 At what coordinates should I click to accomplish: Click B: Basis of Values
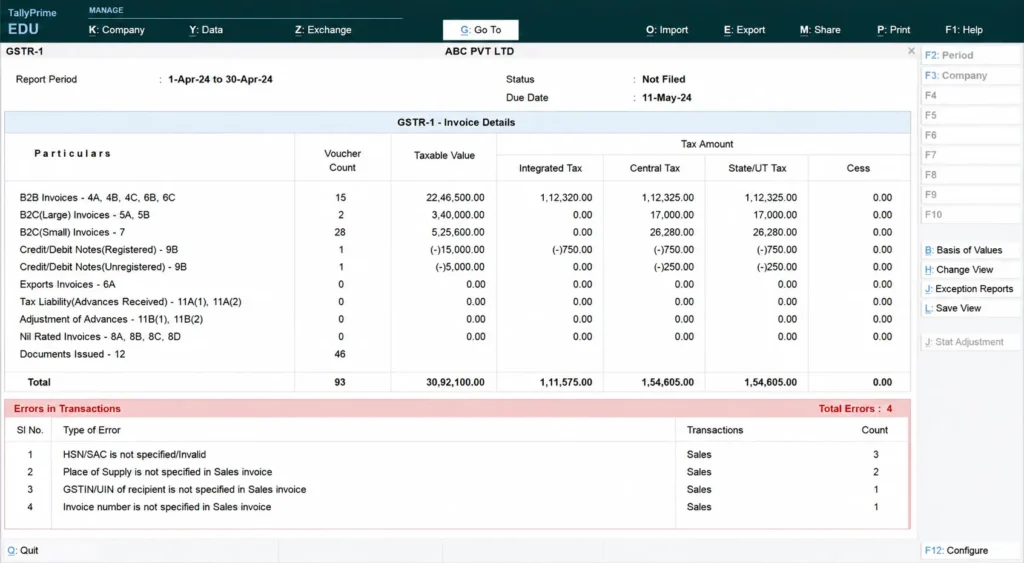[x=970, y=250]
